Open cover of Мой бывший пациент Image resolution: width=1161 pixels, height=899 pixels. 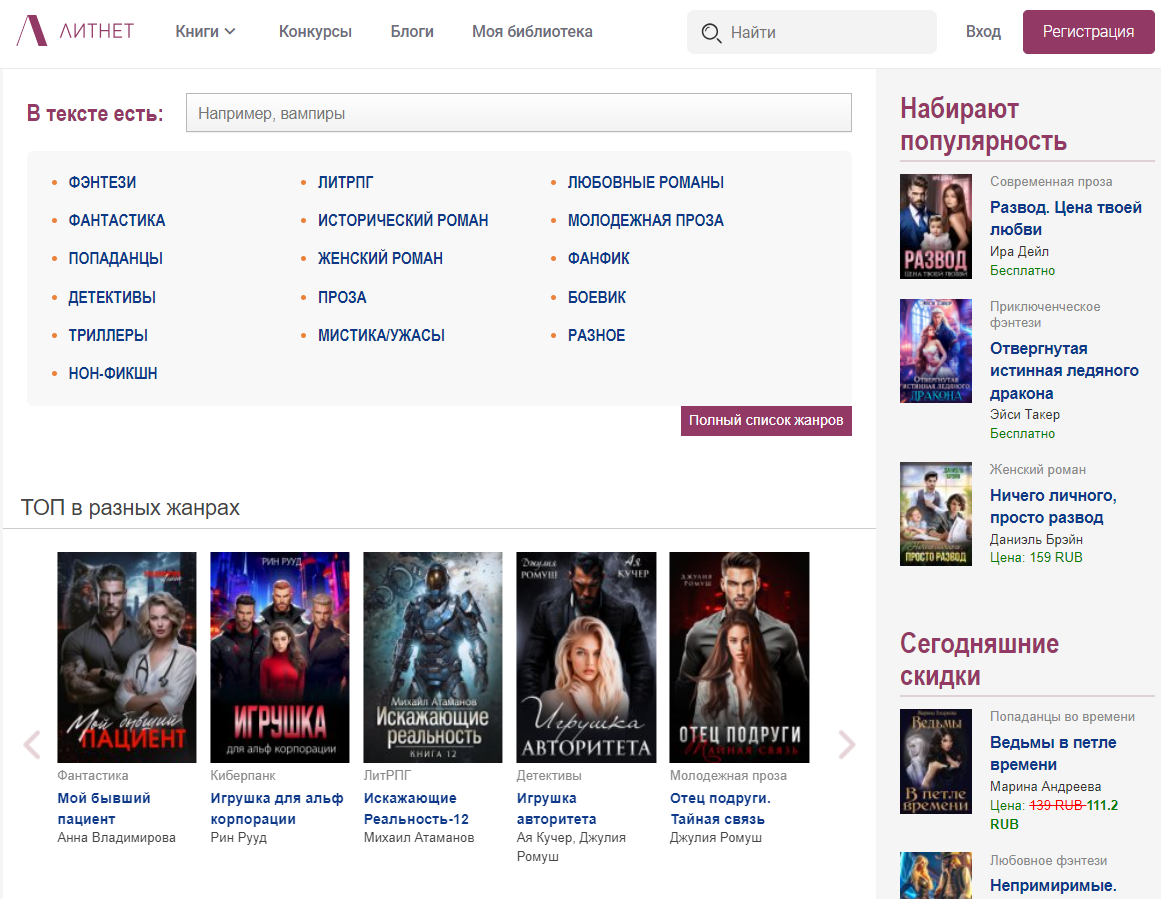click(x=127, y=657)
